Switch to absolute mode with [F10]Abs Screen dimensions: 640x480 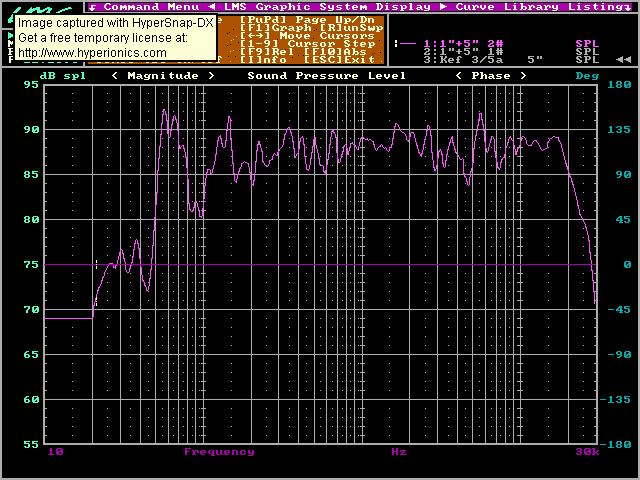(335, 51)
